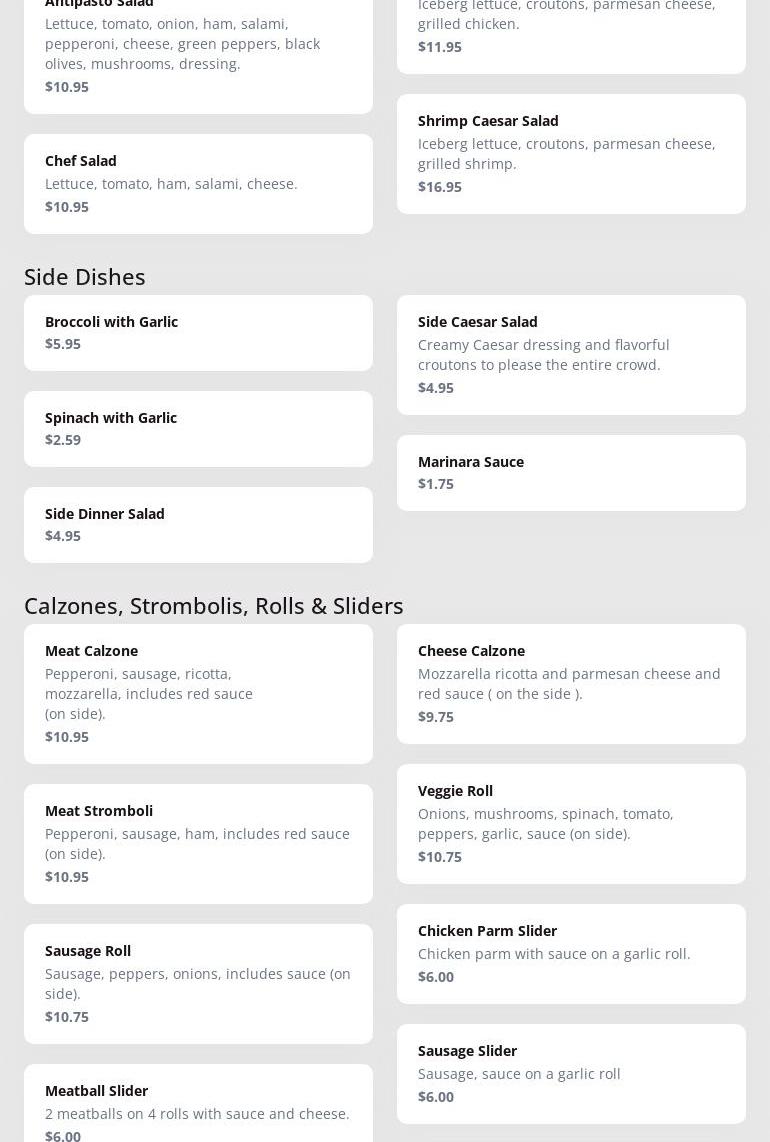Select the Meat Calzone item

(198, 693)
